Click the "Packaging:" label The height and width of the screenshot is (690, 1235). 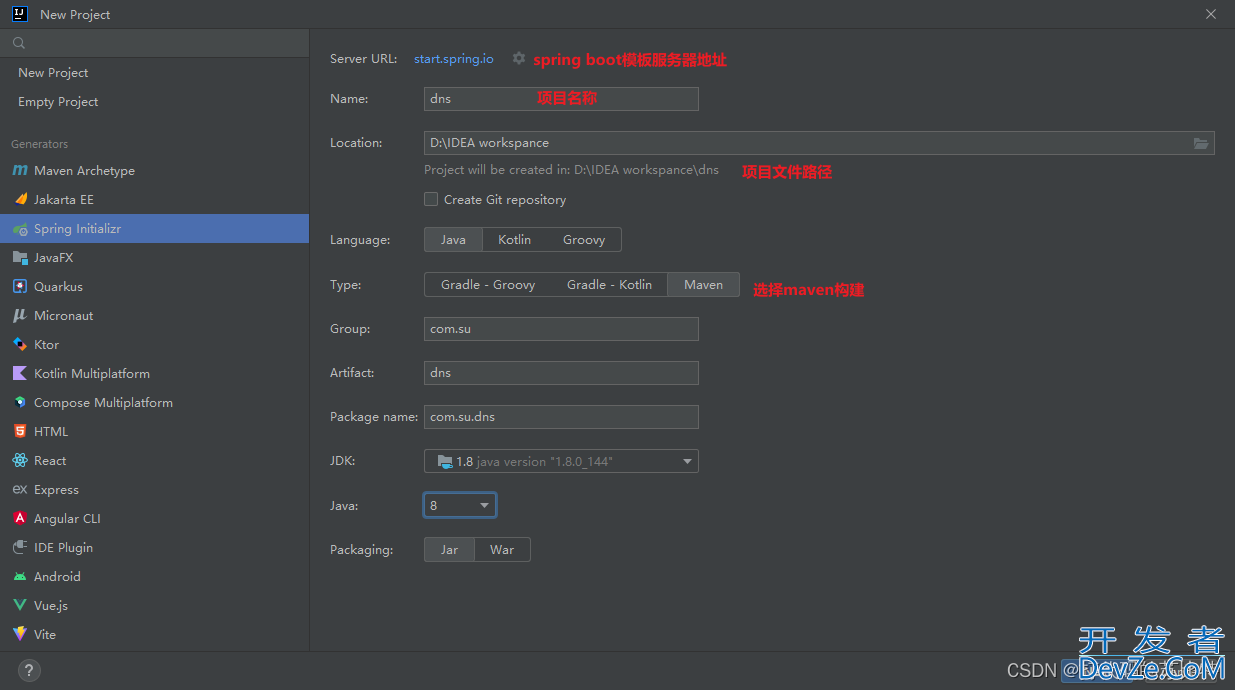(x=361, y=550)
